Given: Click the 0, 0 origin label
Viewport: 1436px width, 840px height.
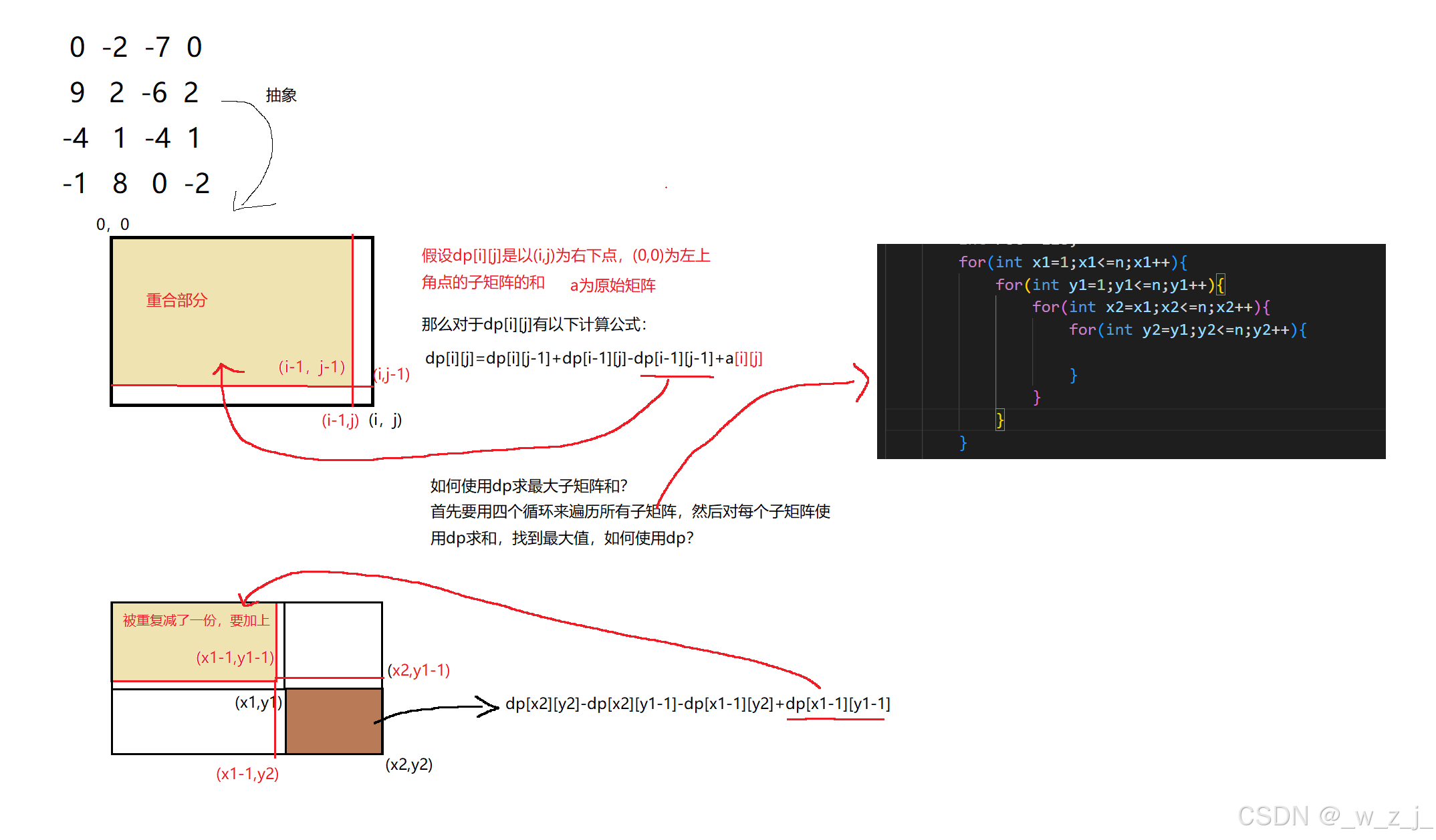Looking at the screenshot, I should [112, 225].
